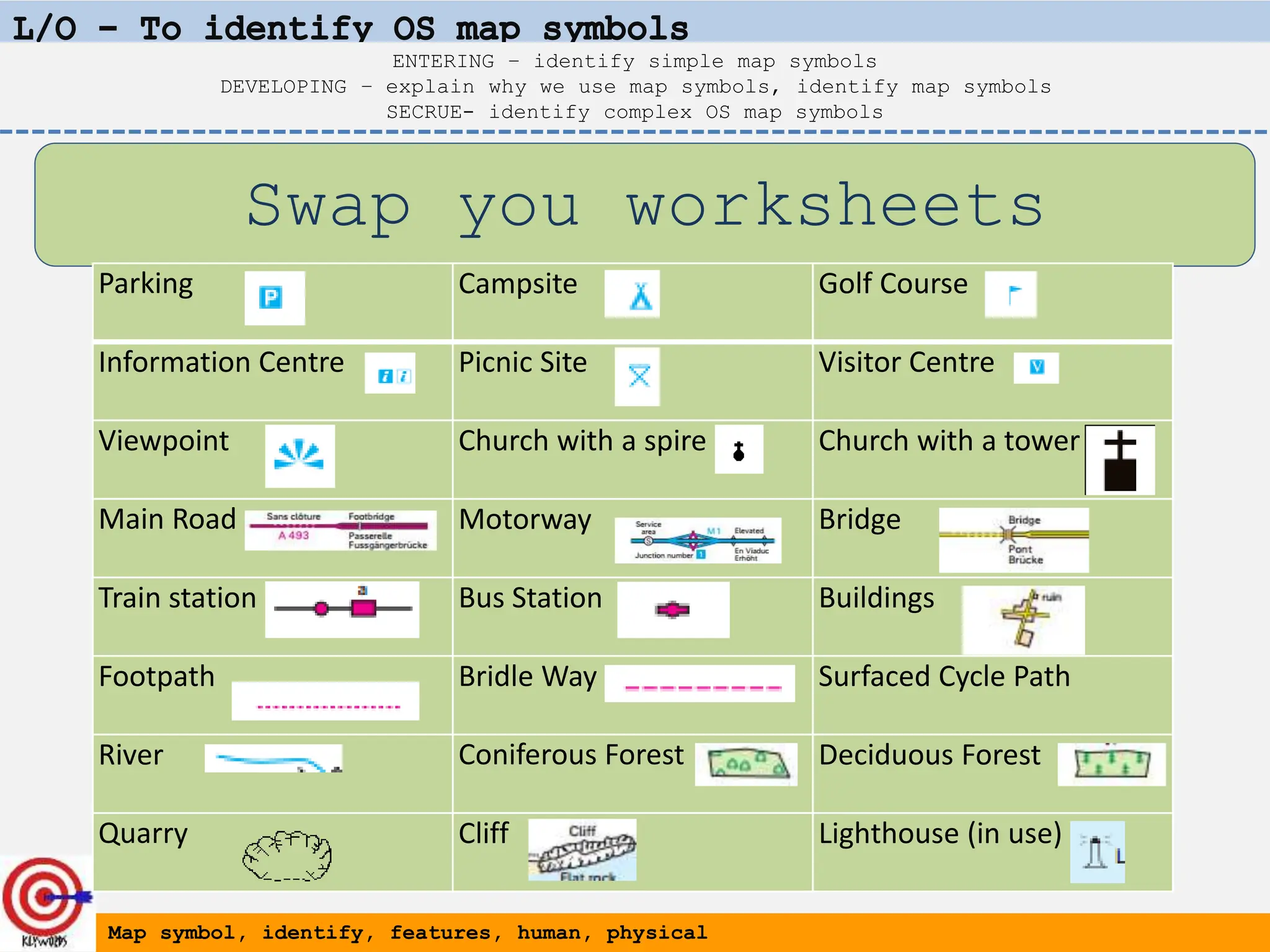
Task: Click the Bus Station symbol
Action: tap(673, 610)
